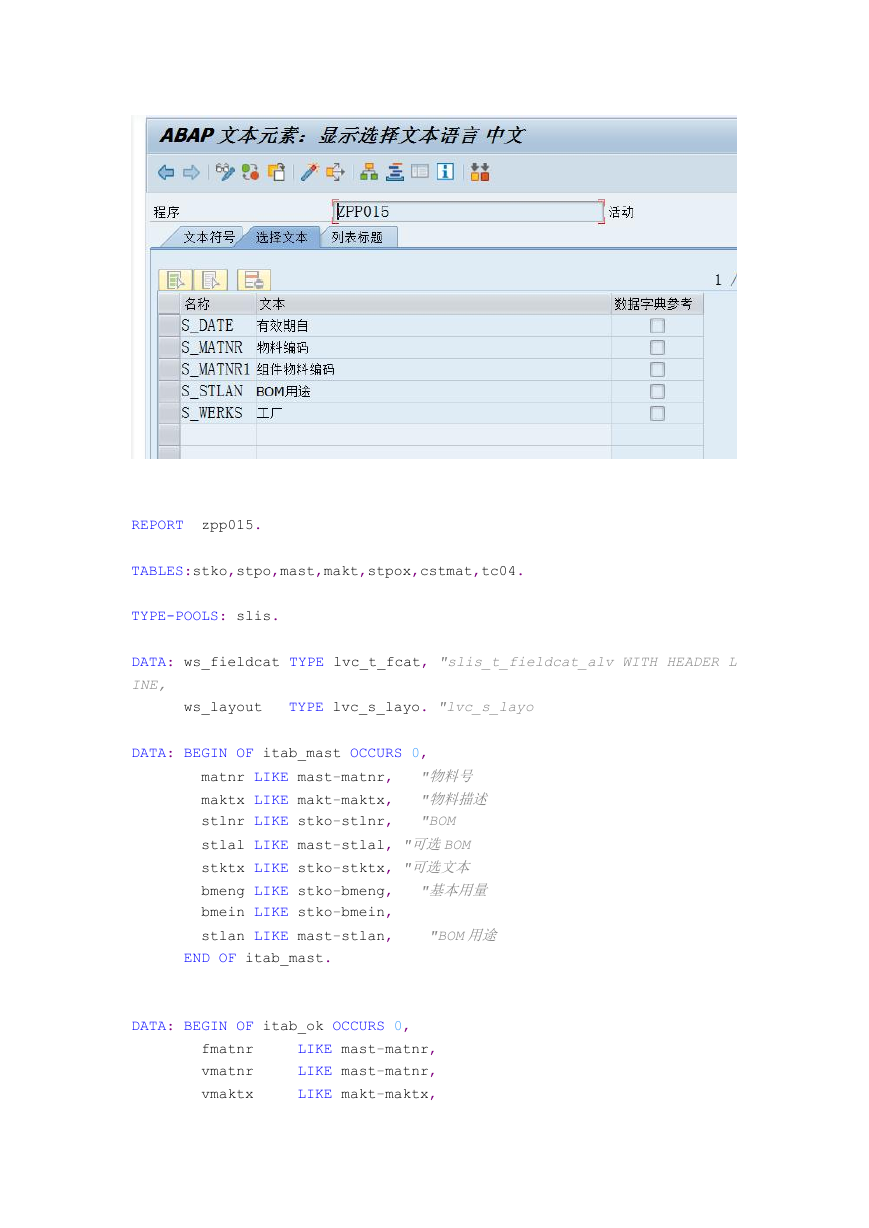Click the Display/Change glasses-pencil icon

[225, 172]
